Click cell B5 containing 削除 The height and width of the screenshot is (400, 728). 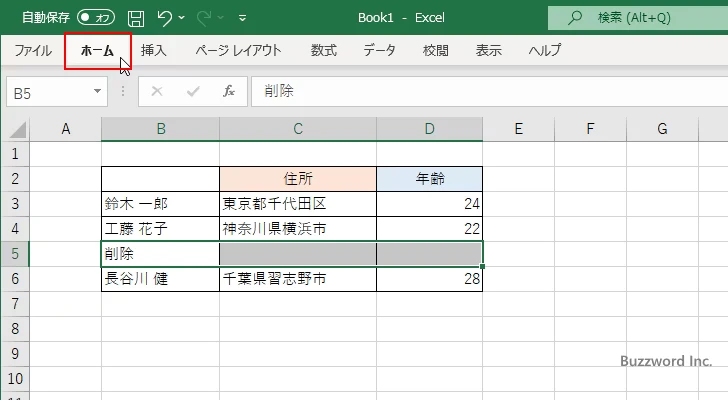point(160,254)
